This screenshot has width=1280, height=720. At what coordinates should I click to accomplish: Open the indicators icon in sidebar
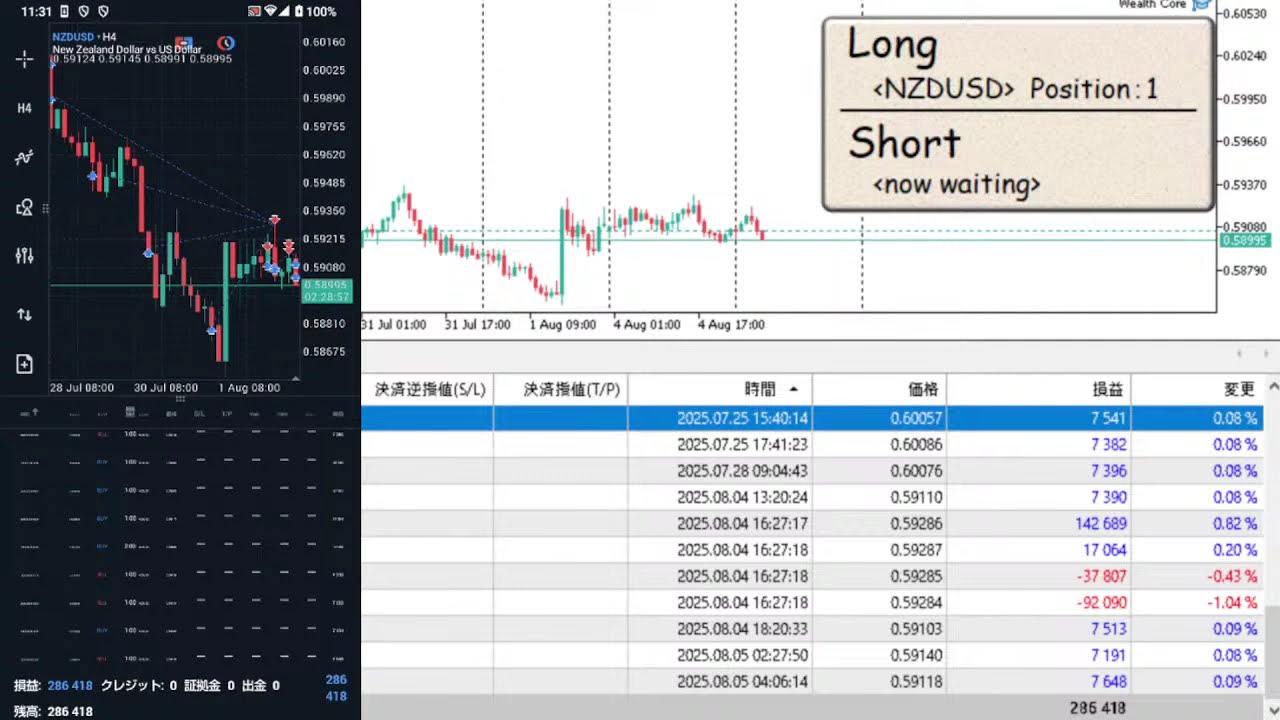[24, 157]
